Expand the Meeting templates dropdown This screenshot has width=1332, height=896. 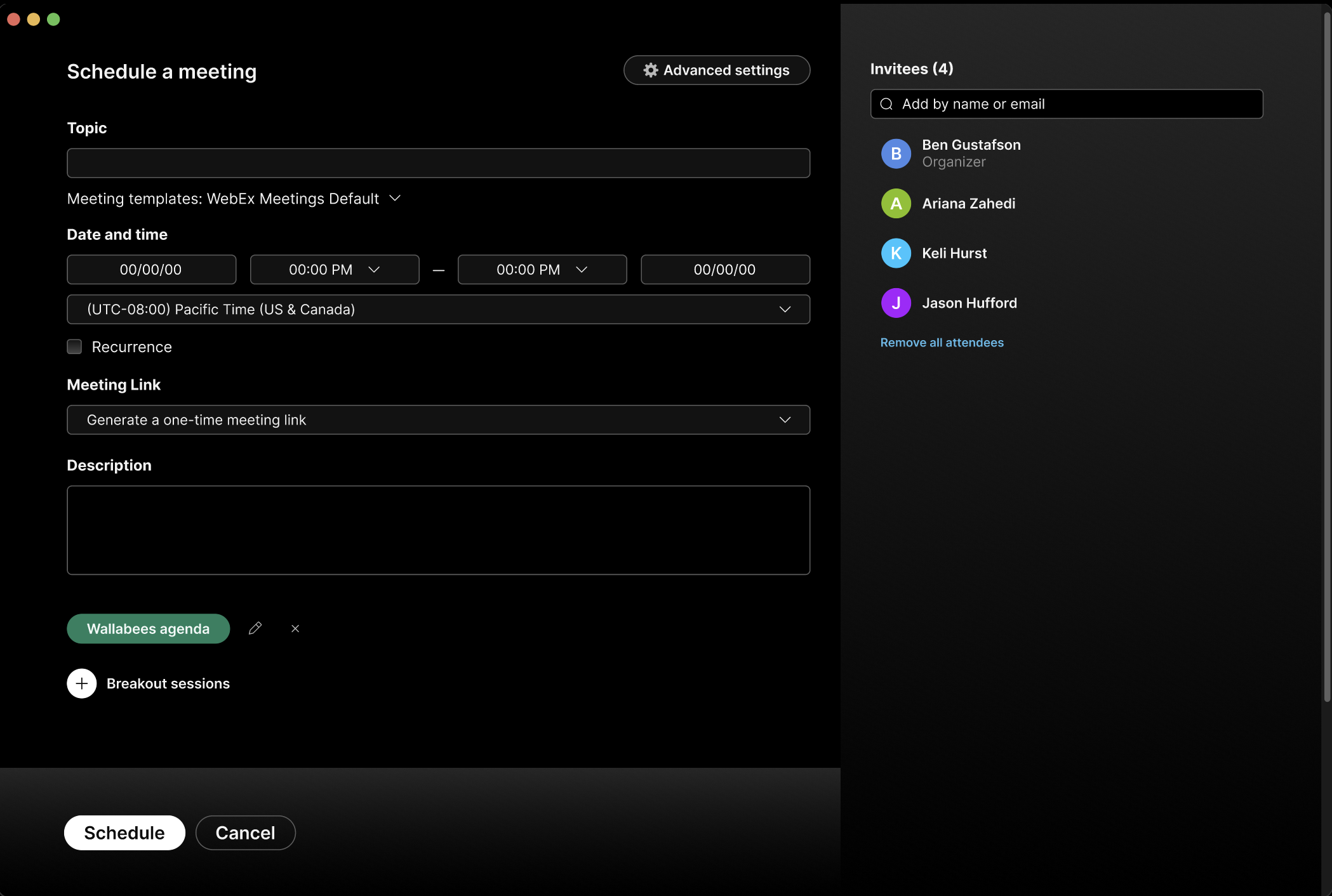[x=394, y=198]
